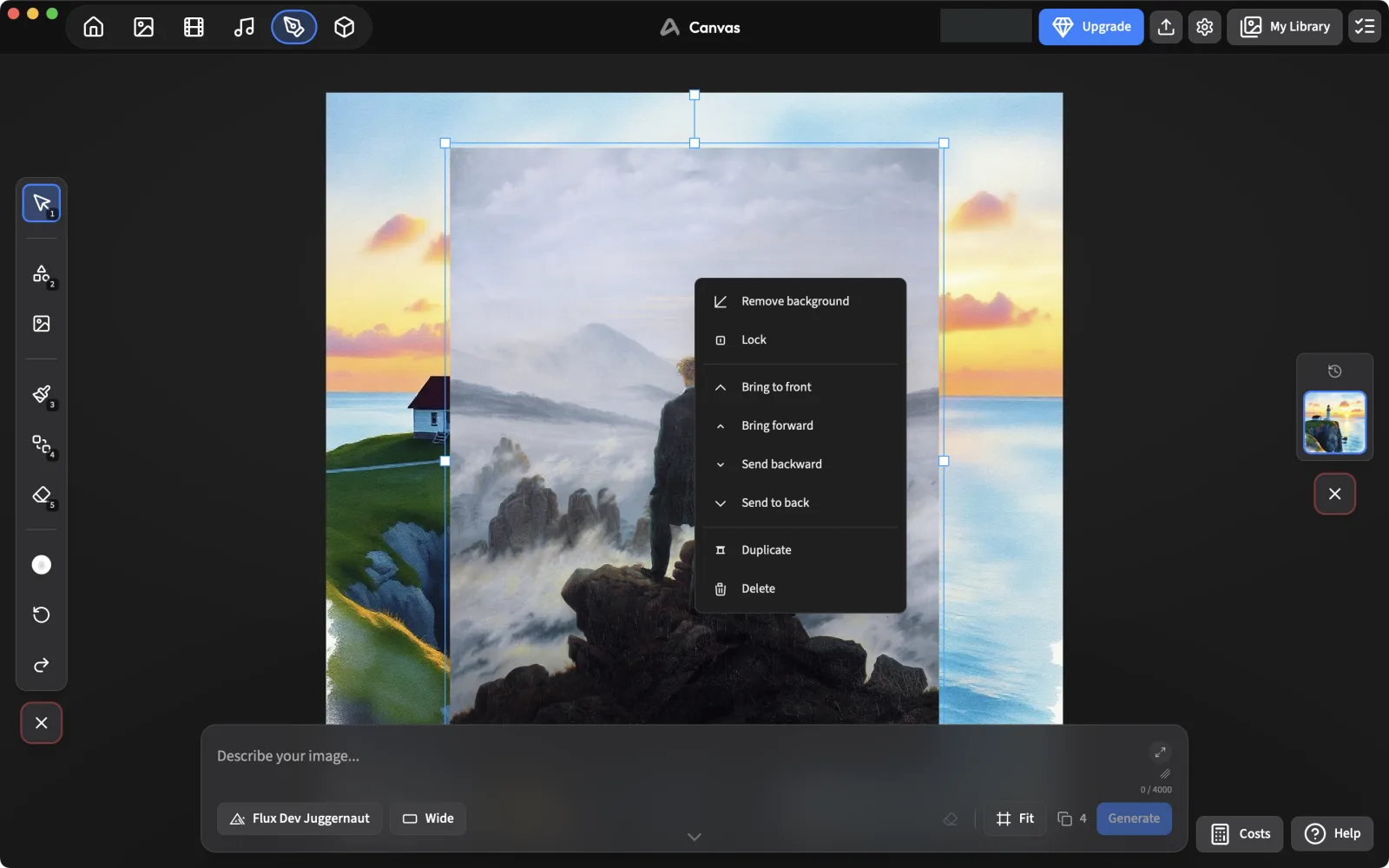Choose Send to back in context menu

(800, 503)
